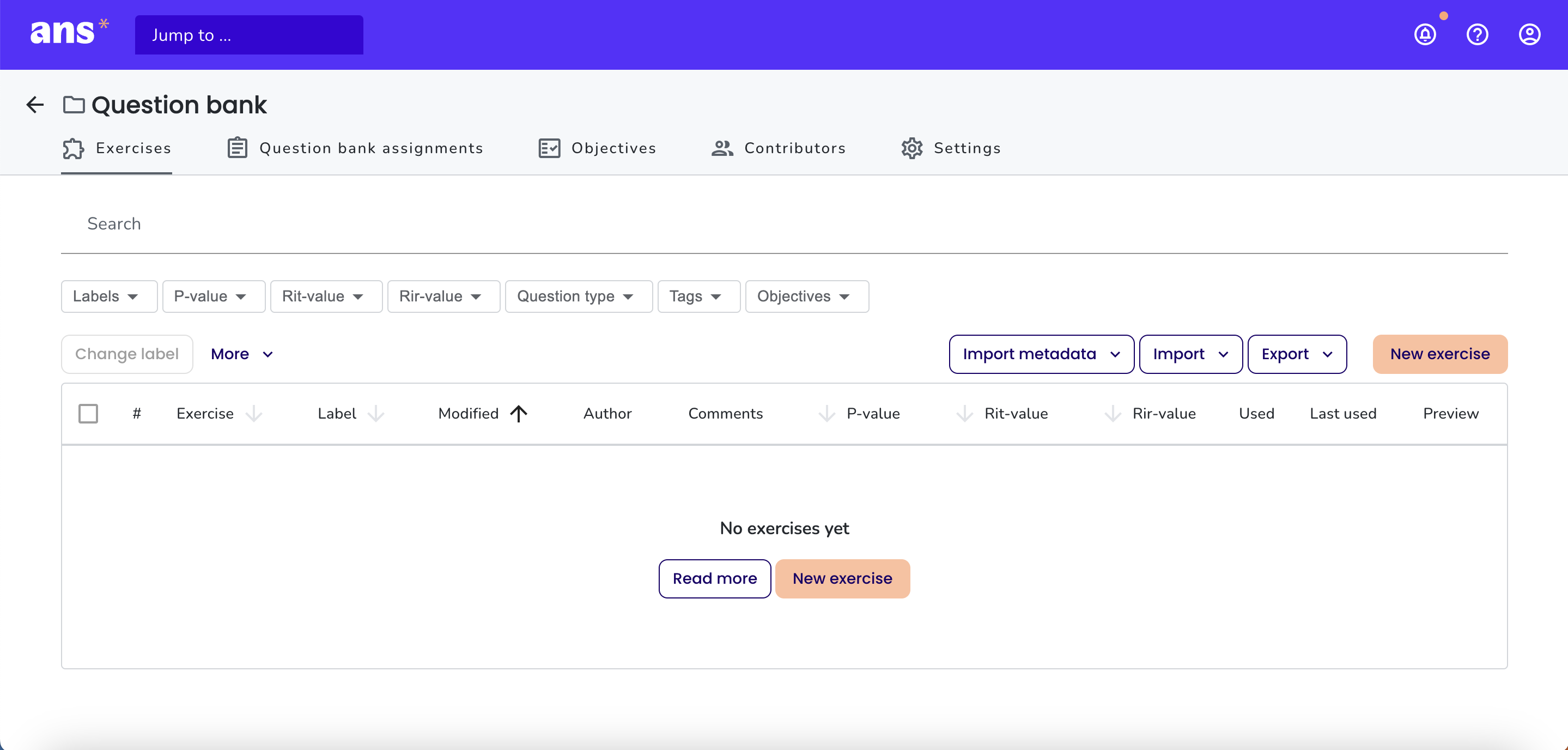Click the P-value column sort arrow
The height and width of the screenshot is (750, 1568).
826,414
